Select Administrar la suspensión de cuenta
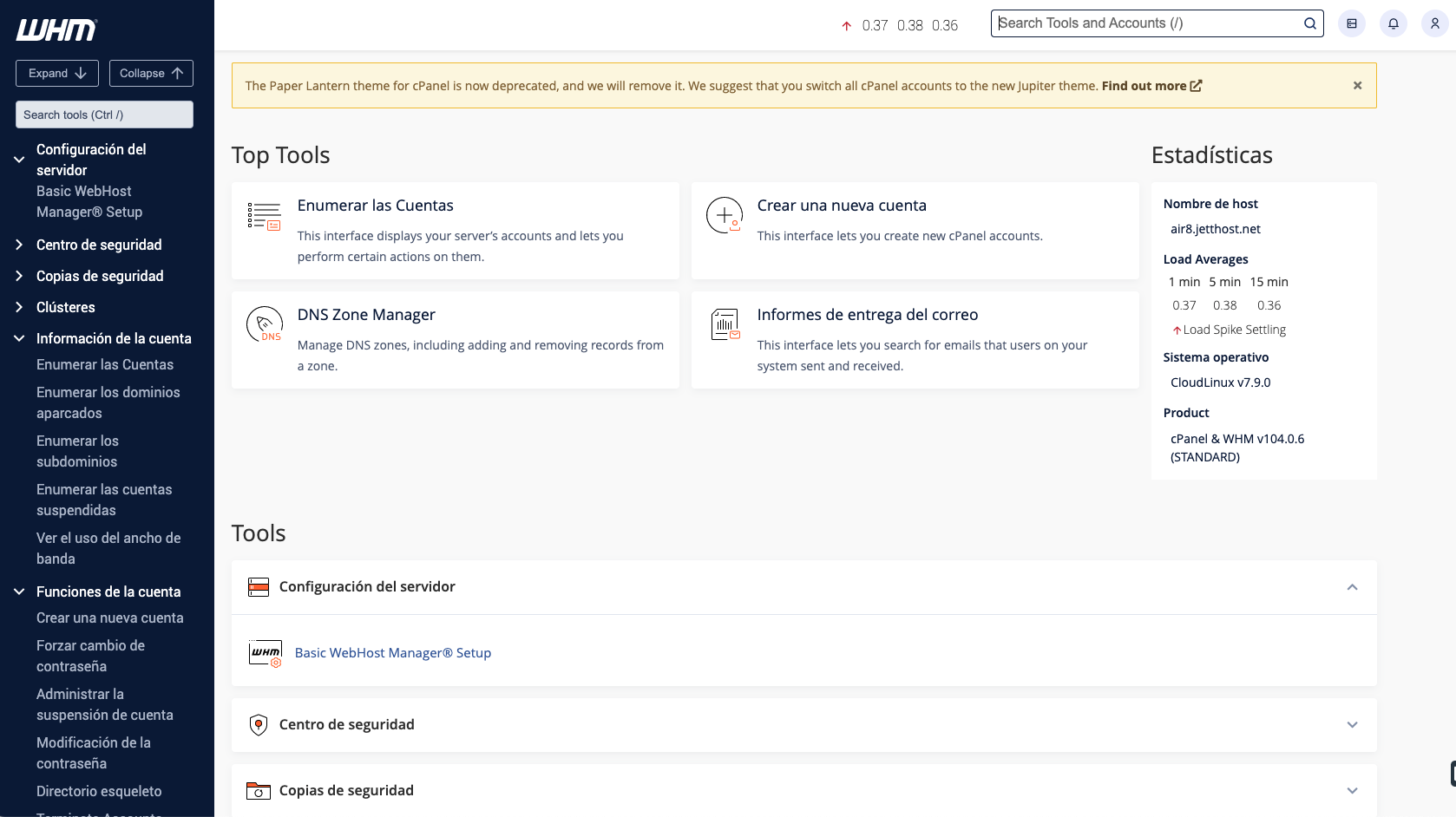Screen dimensions: 1456x817 105,705
